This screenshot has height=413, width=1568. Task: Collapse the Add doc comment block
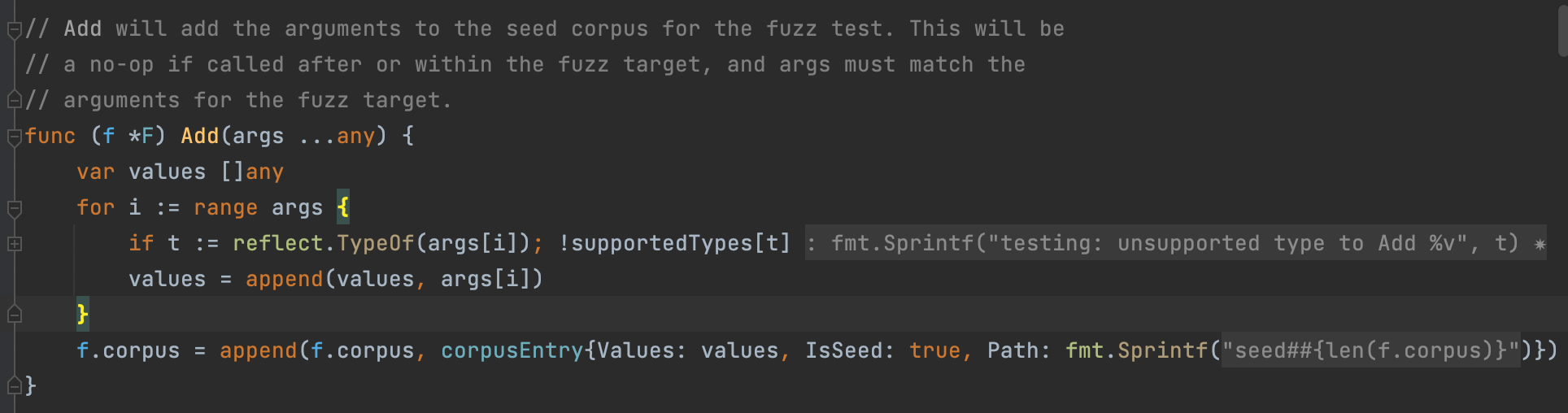(x=14, y=31)
